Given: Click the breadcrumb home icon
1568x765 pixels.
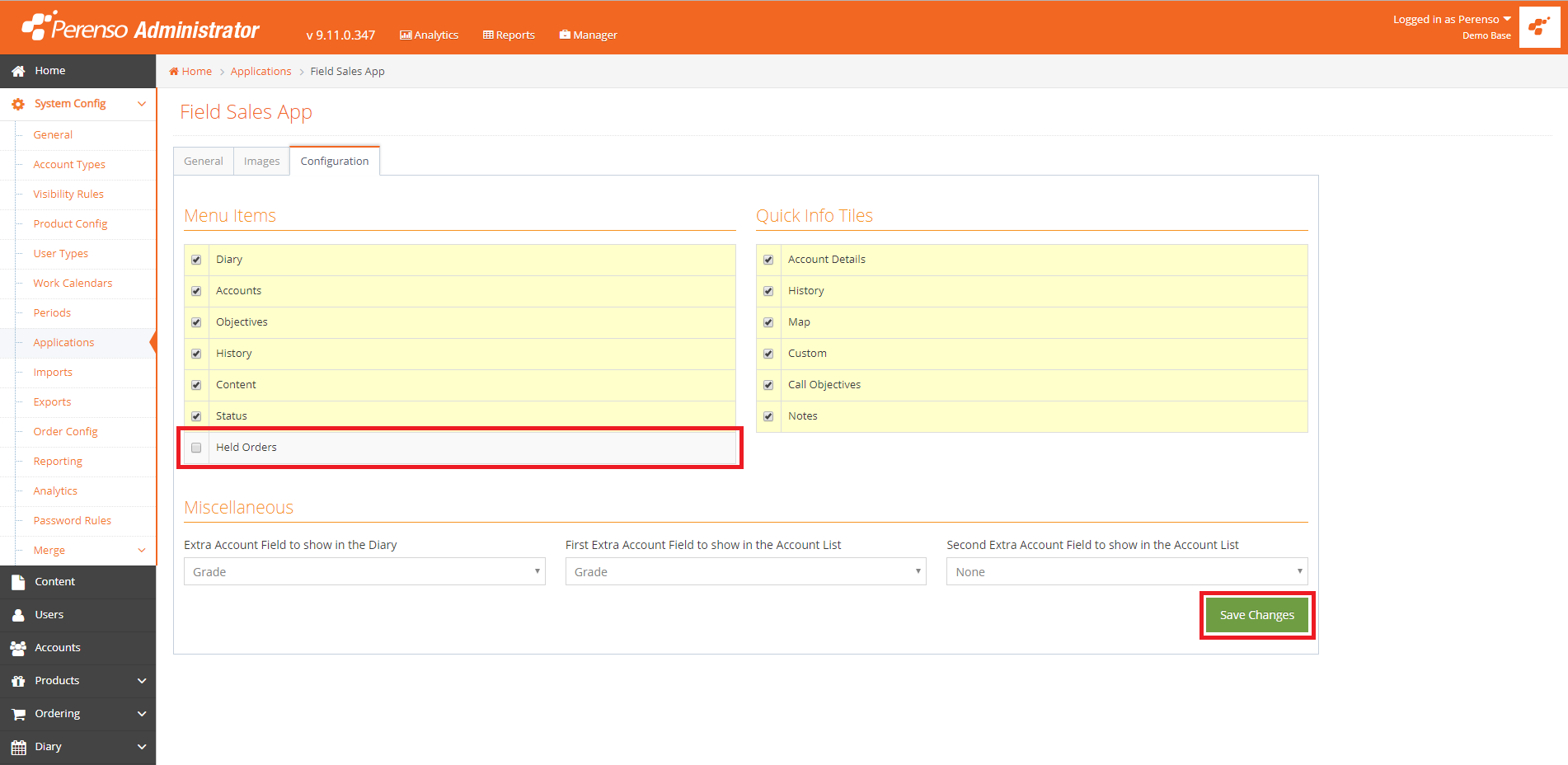Looking at the screenshot, I should (x=174, y=72).
